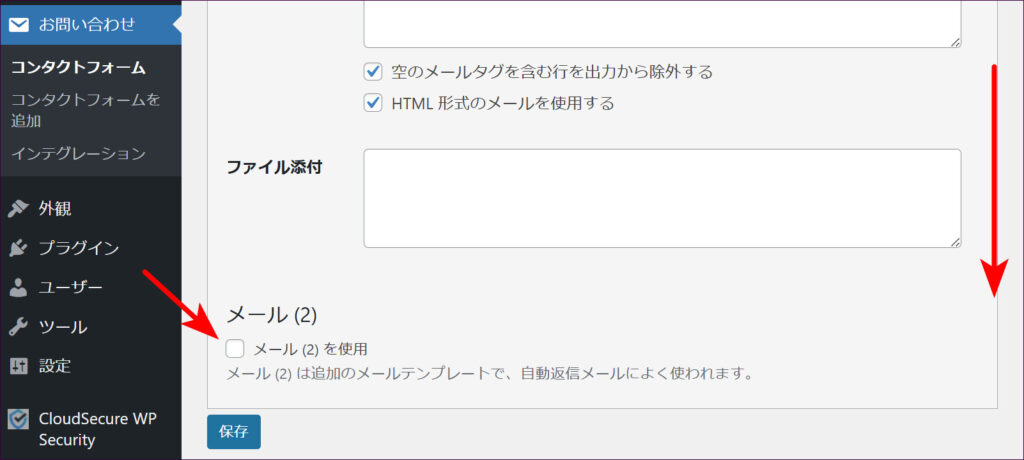Enable the メール (2) を使用 checkbox

[x=235, y=349]
